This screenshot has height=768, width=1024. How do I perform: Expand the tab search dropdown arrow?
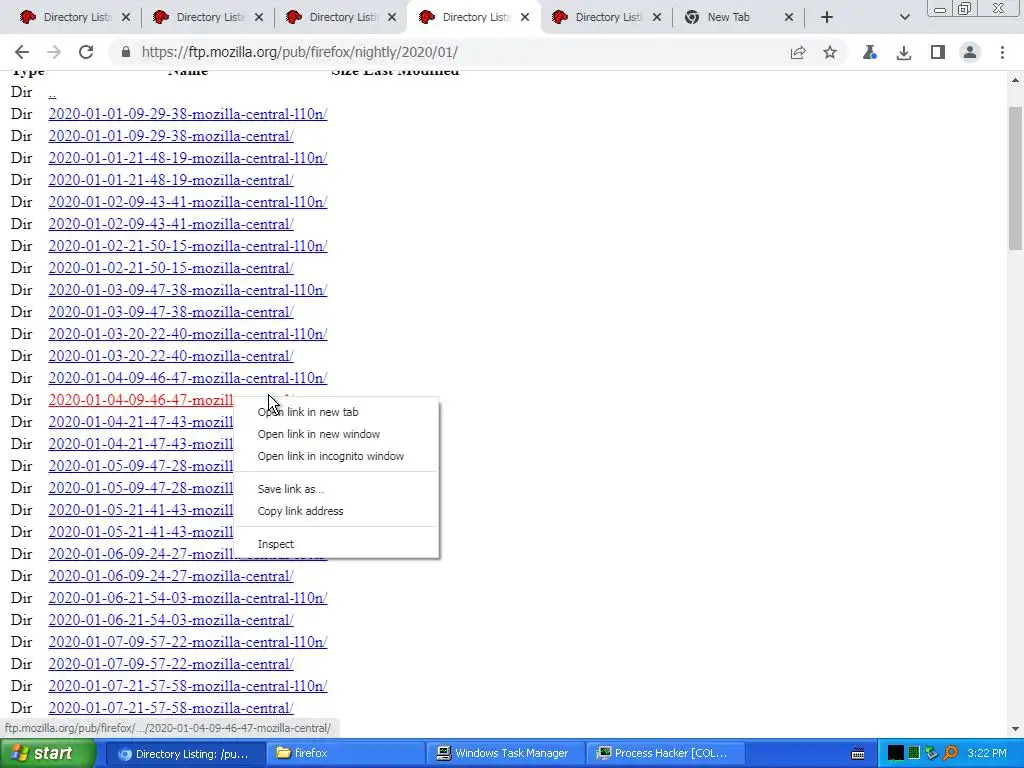(x=904, y=18)
